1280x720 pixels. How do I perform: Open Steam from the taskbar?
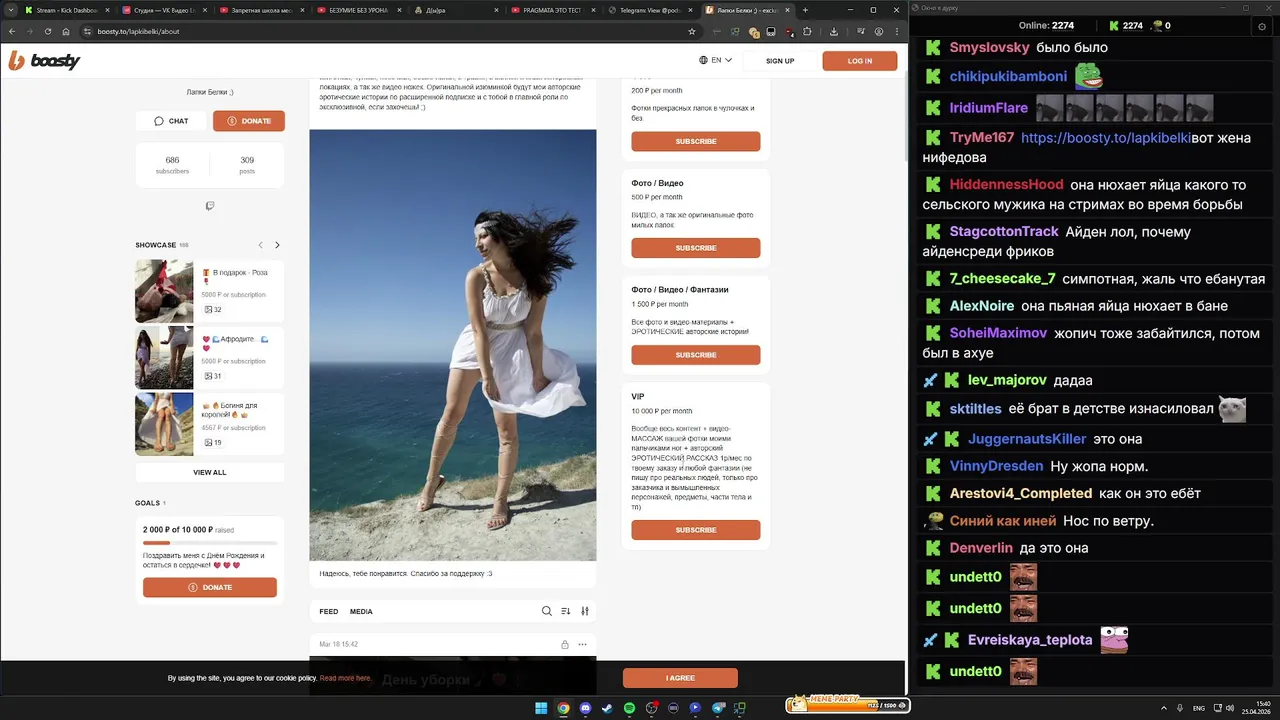pos(607,708)
